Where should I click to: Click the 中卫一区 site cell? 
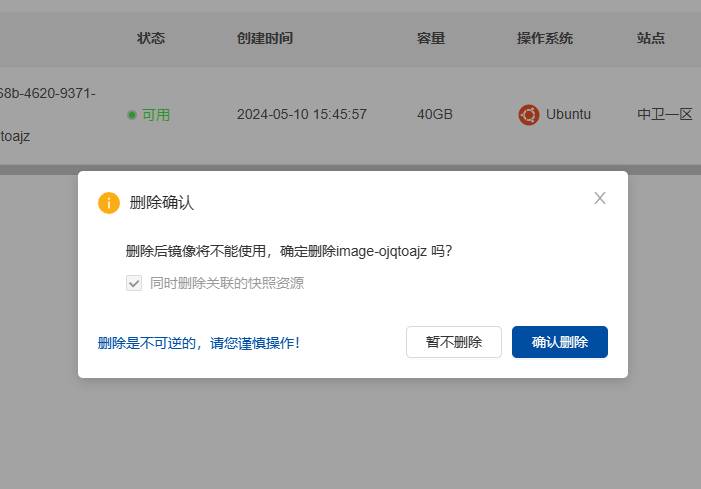point(664,114)
